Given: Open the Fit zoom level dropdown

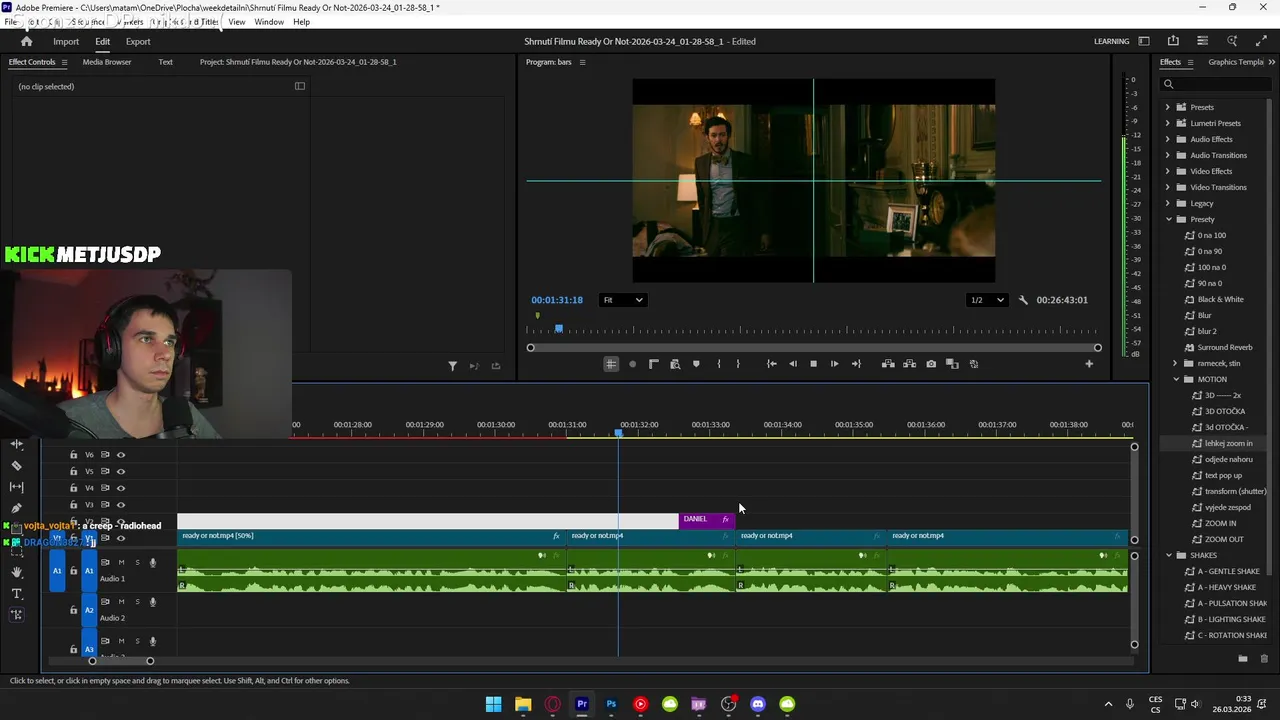Looking at the screenshot, I should pyautogui.click(x=622, y=300).
